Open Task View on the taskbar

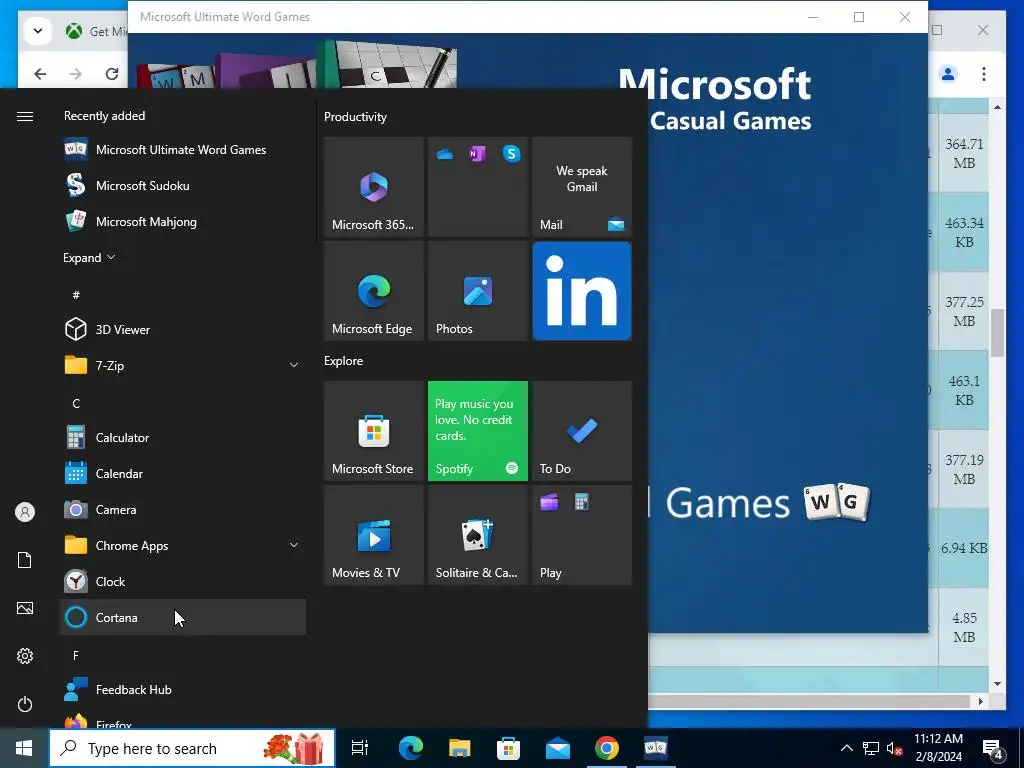tap(360, 748)
